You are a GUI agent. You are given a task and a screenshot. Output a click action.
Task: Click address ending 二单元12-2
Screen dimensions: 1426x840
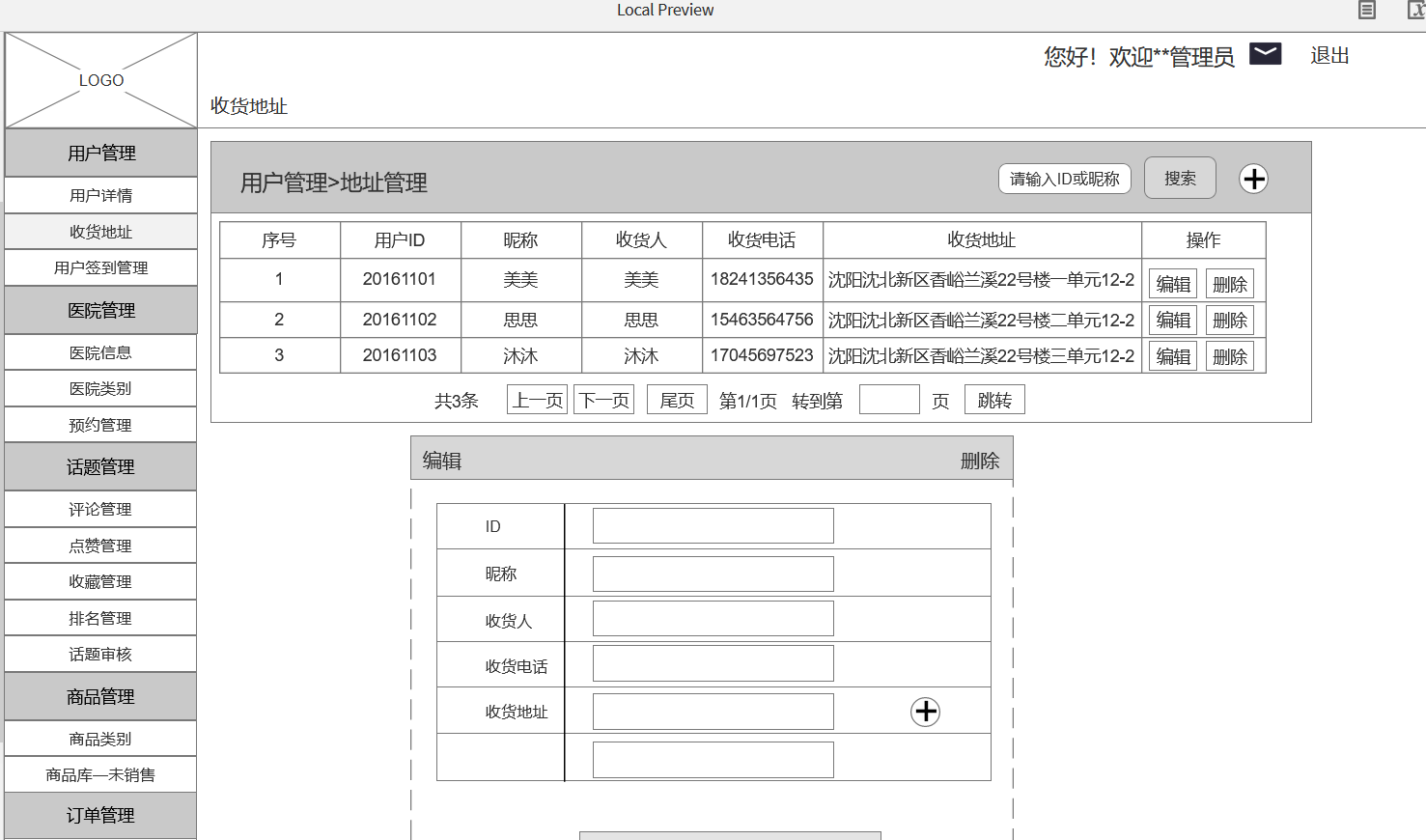[x=981, y=320]
